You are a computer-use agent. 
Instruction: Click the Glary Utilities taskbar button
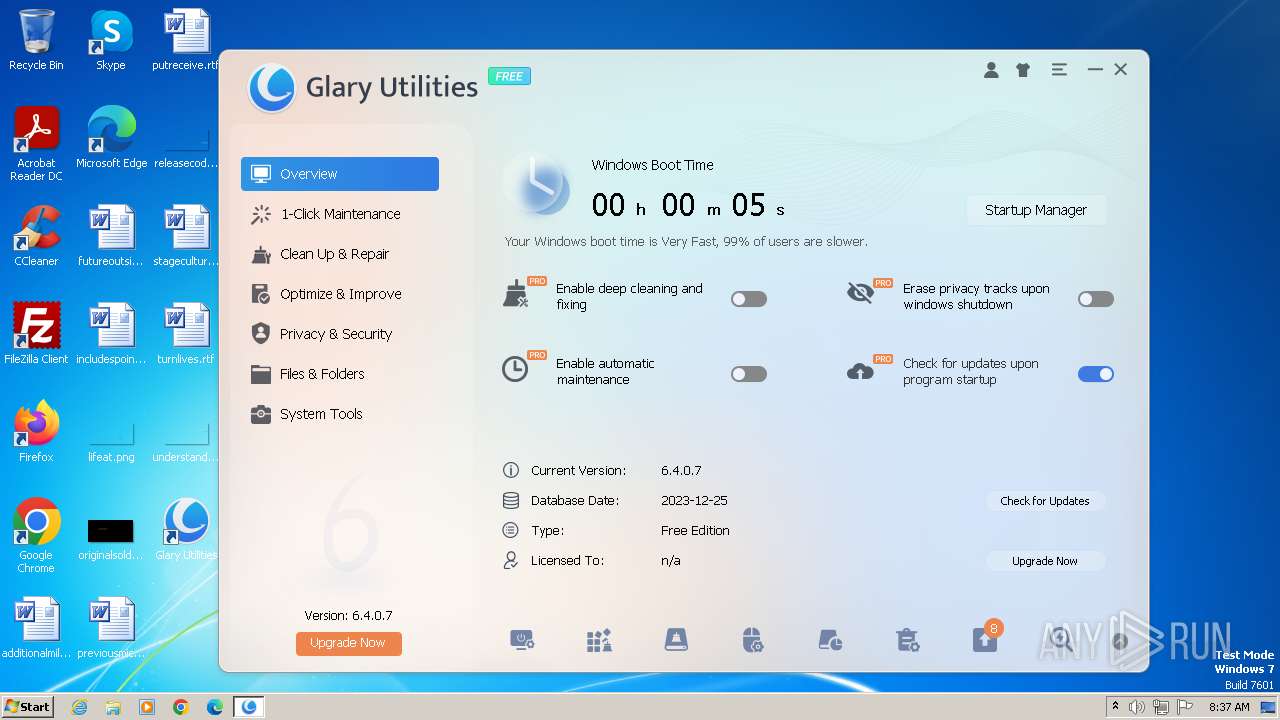tap(249, 707)
